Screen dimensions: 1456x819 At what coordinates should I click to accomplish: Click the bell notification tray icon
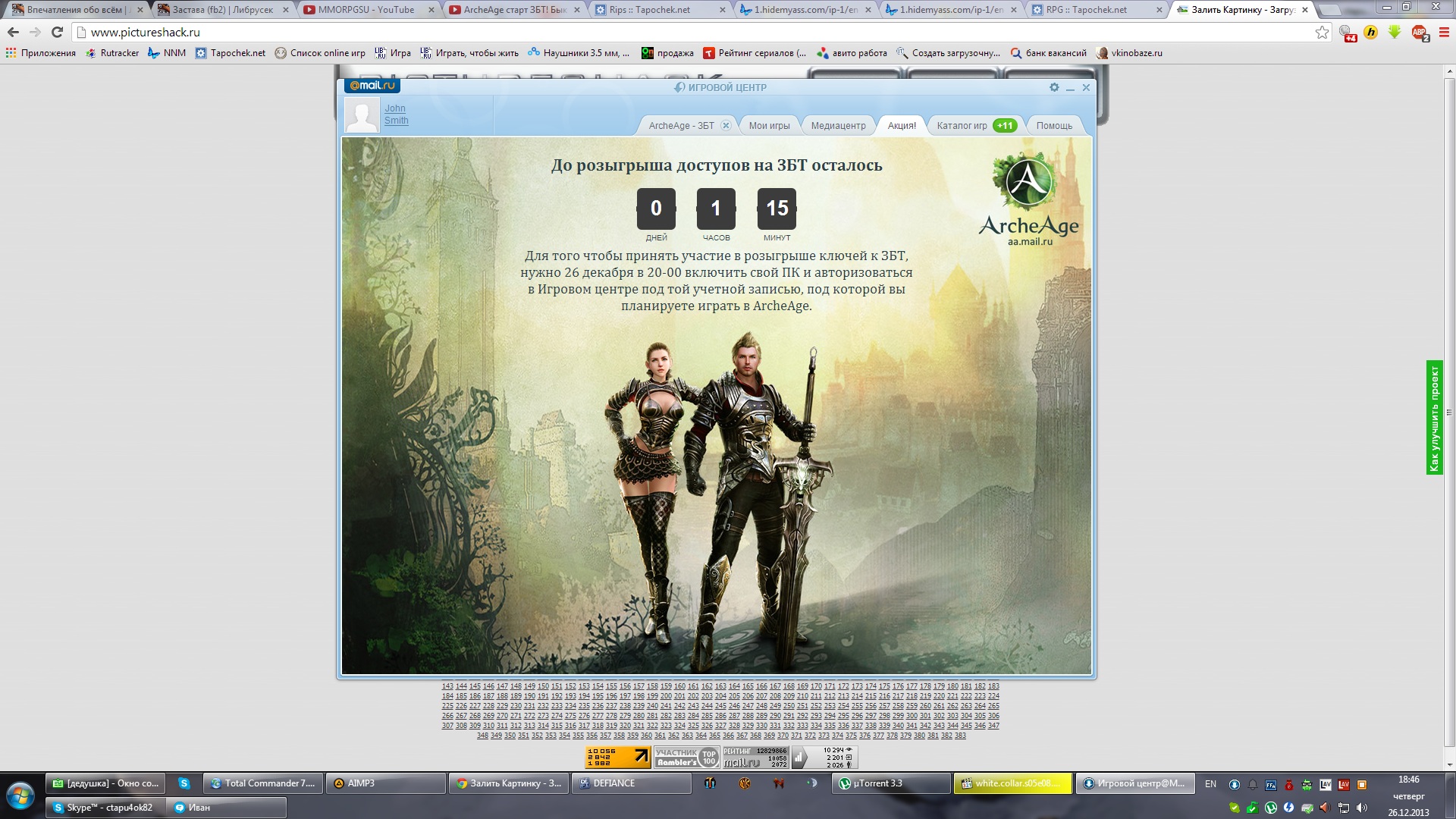(x=1253, y=785)
